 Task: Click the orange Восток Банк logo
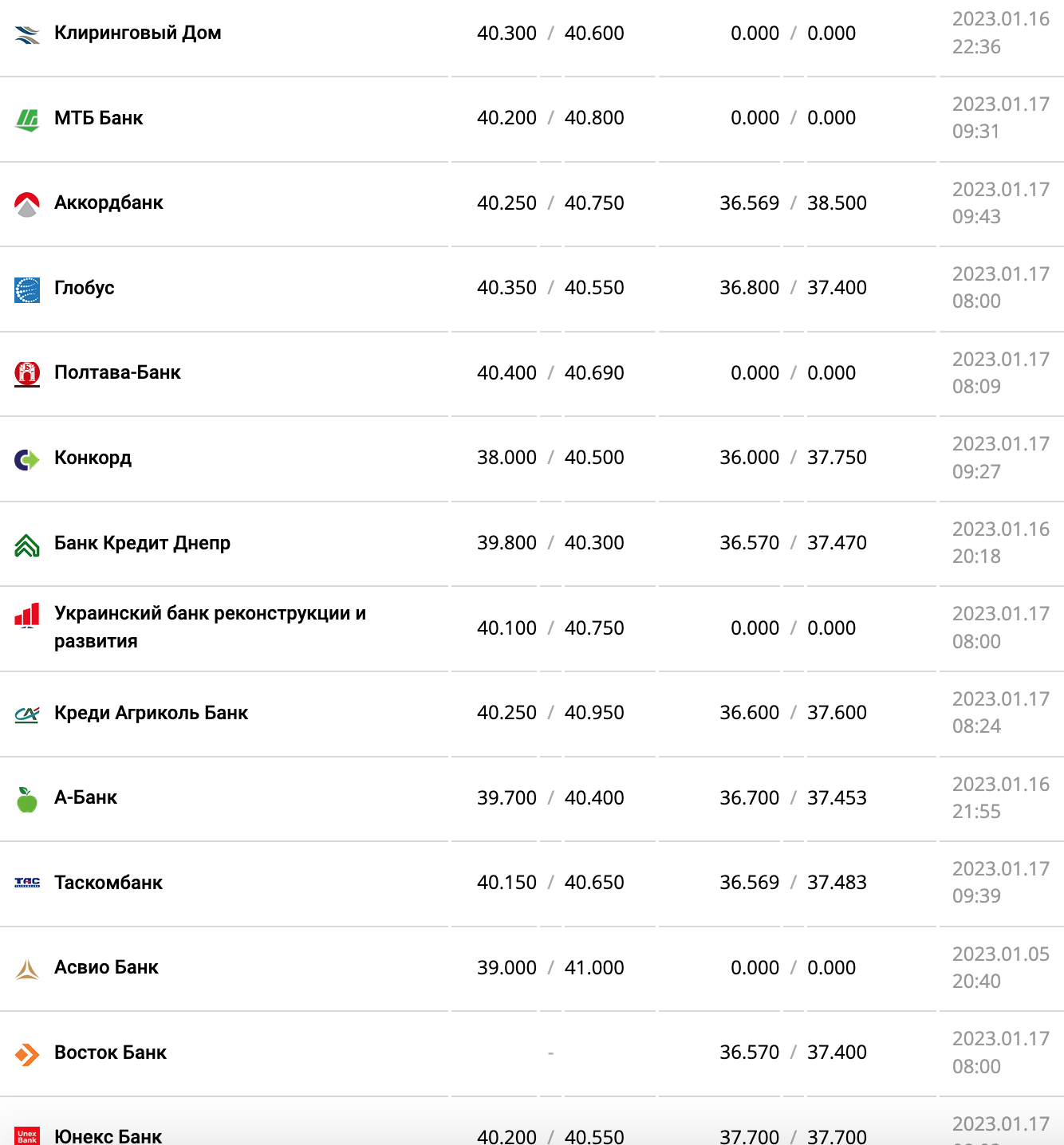[x=27, y=1054]
